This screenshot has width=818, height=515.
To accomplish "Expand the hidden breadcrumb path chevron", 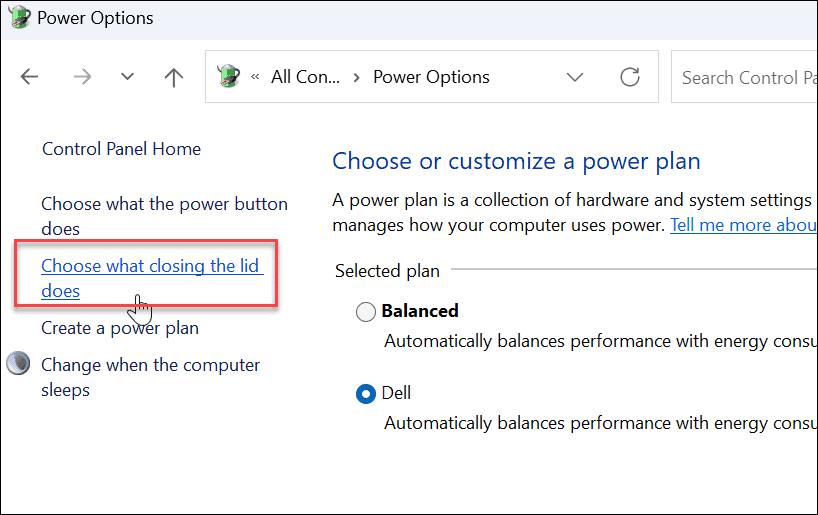I will 256,77.
